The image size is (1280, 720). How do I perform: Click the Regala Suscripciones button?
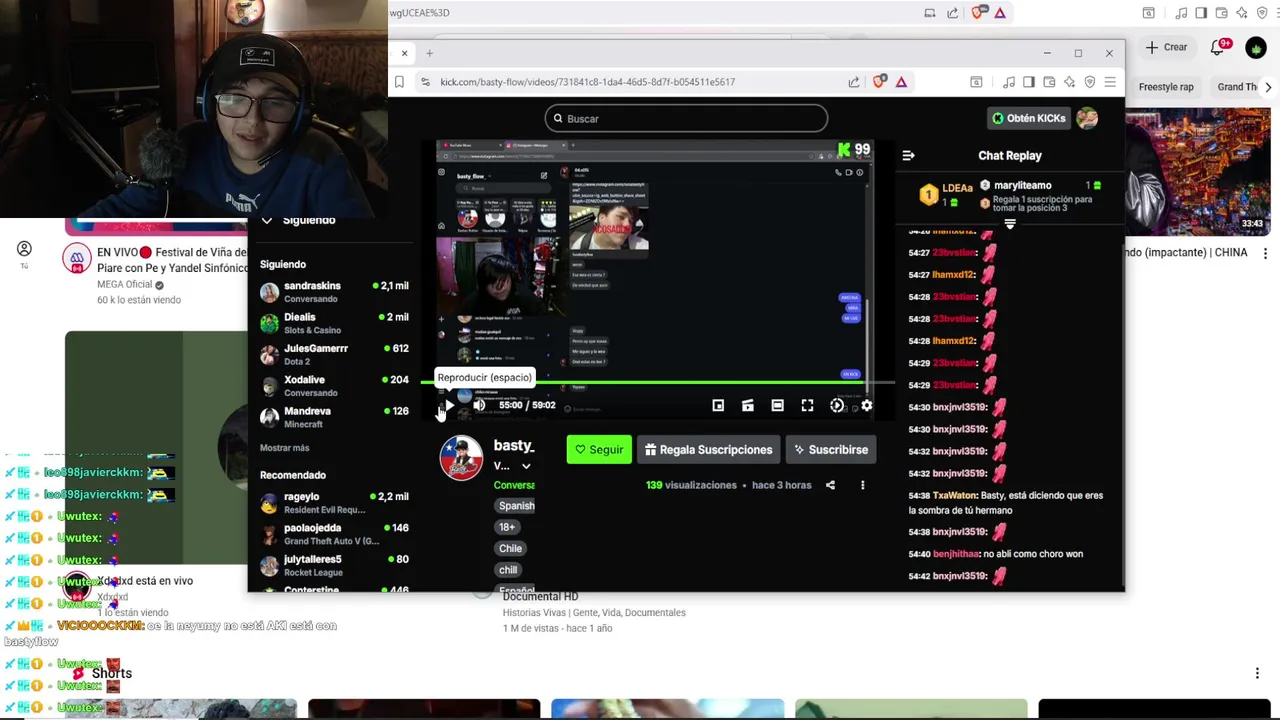coord(708,450)
